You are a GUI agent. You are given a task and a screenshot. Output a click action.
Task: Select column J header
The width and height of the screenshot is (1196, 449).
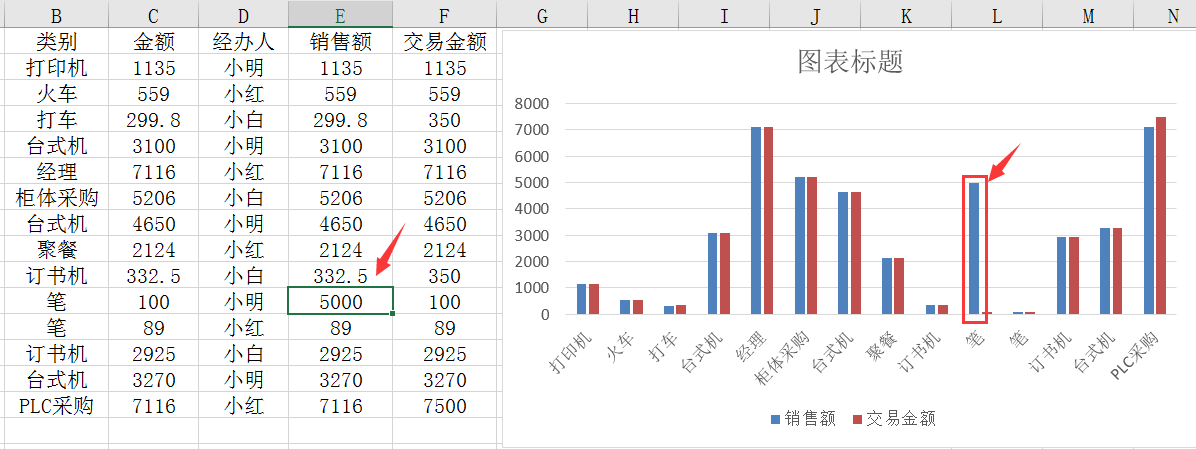(x=815, y=14)
